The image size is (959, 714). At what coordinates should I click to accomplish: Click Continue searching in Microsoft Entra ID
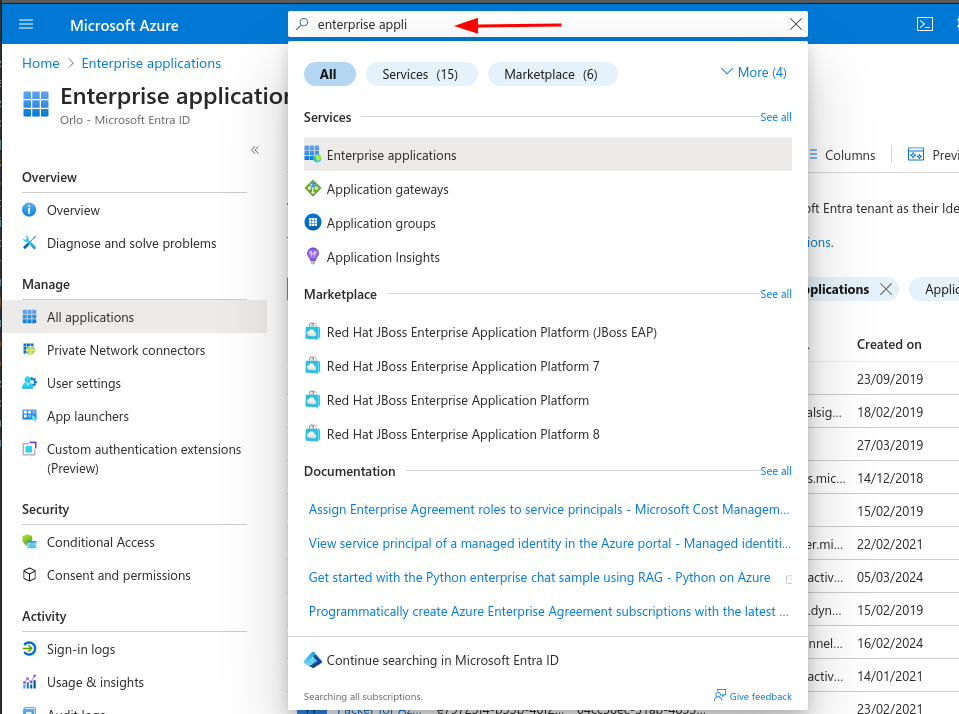442,660
